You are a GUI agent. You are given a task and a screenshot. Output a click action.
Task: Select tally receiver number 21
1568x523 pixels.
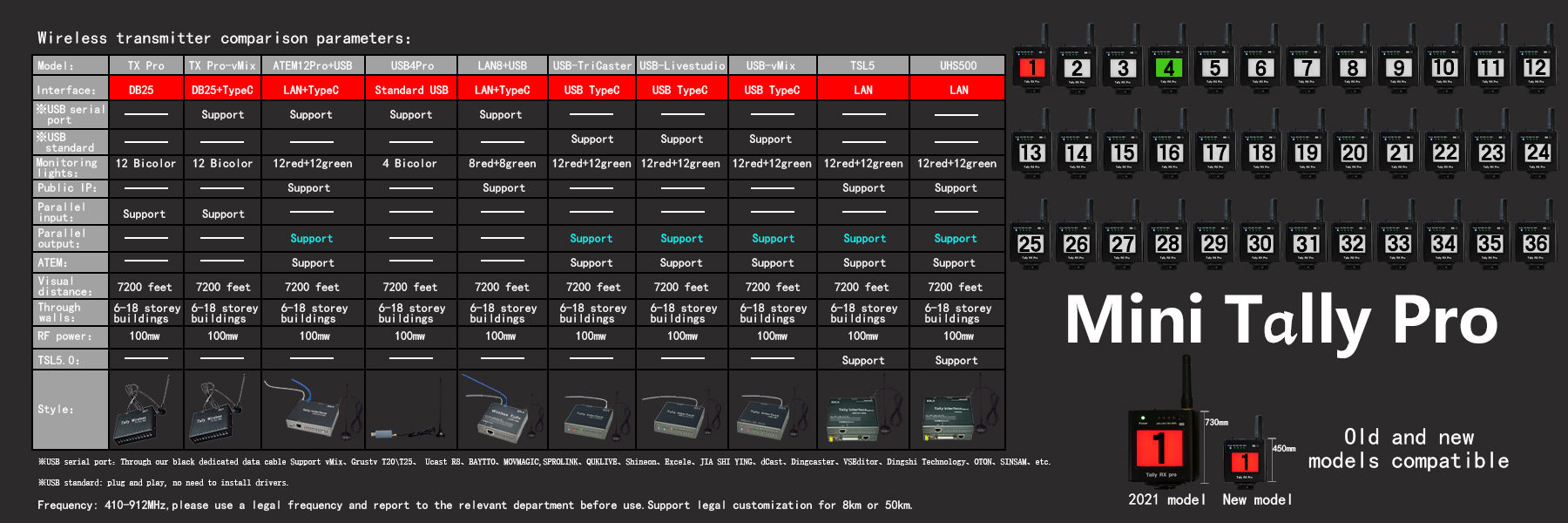click(x=1399, y=153)
